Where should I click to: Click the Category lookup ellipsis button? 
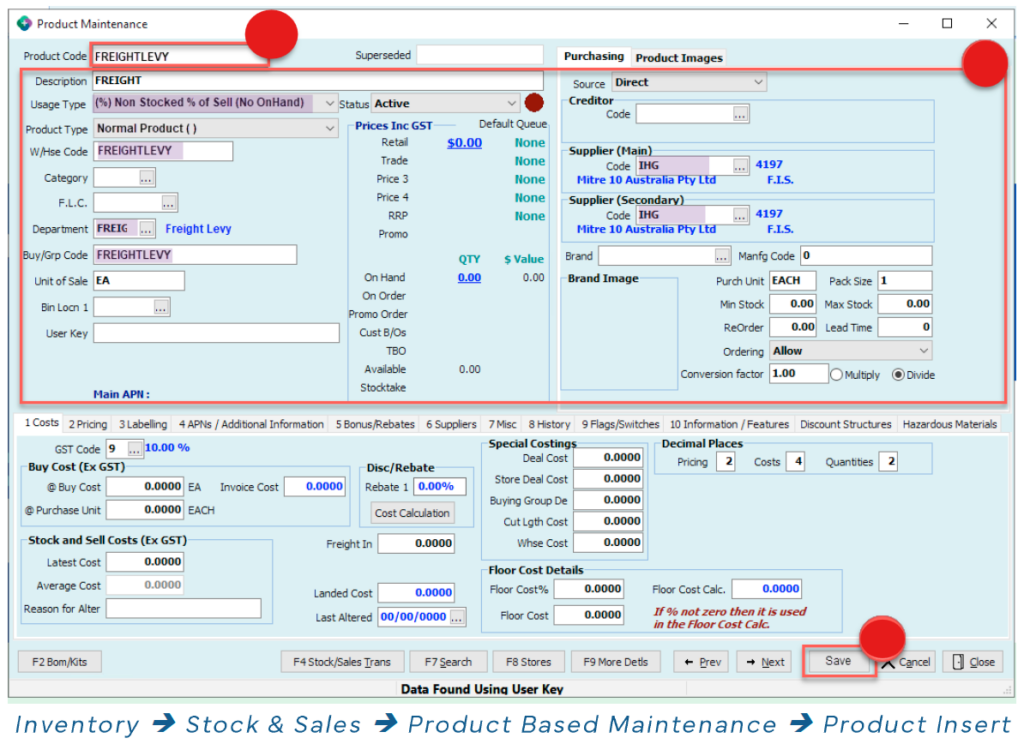coord(147,178)
